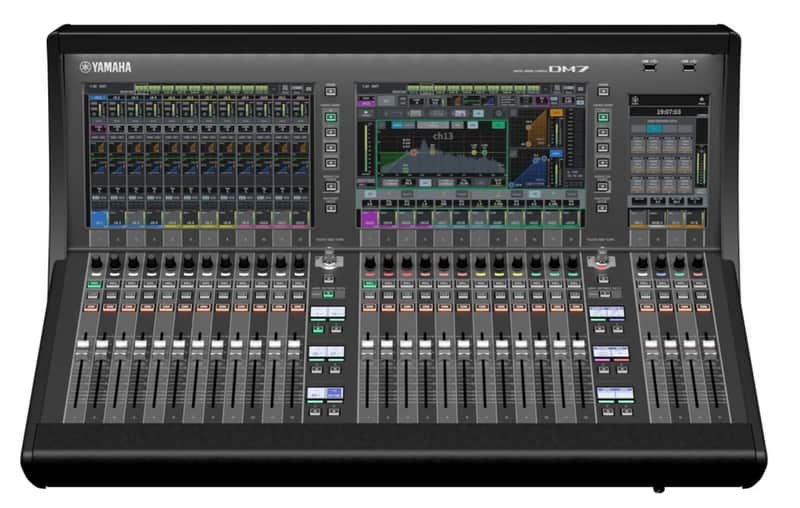The height and width of the screenshot is (508, 800).
Task: Tap the icon at the utility screen's top-right corner
Action: (x=702, y=100)
